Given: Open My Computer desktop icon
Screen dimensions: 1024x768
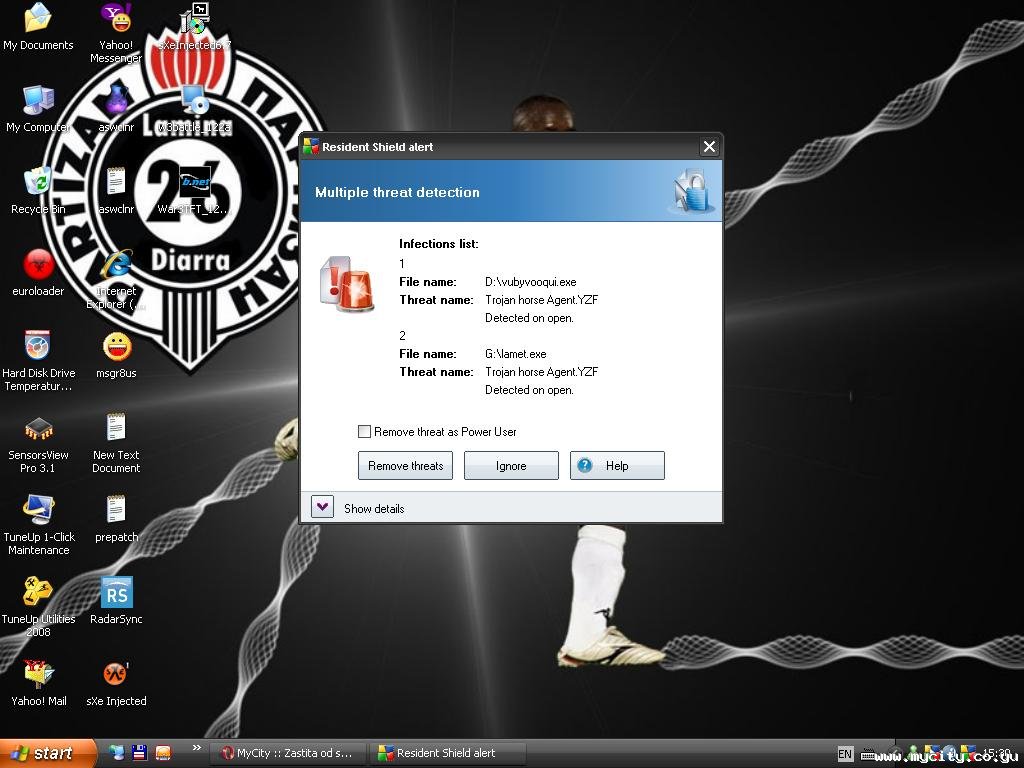Looking at the screenshot, I should pos(38,109).
